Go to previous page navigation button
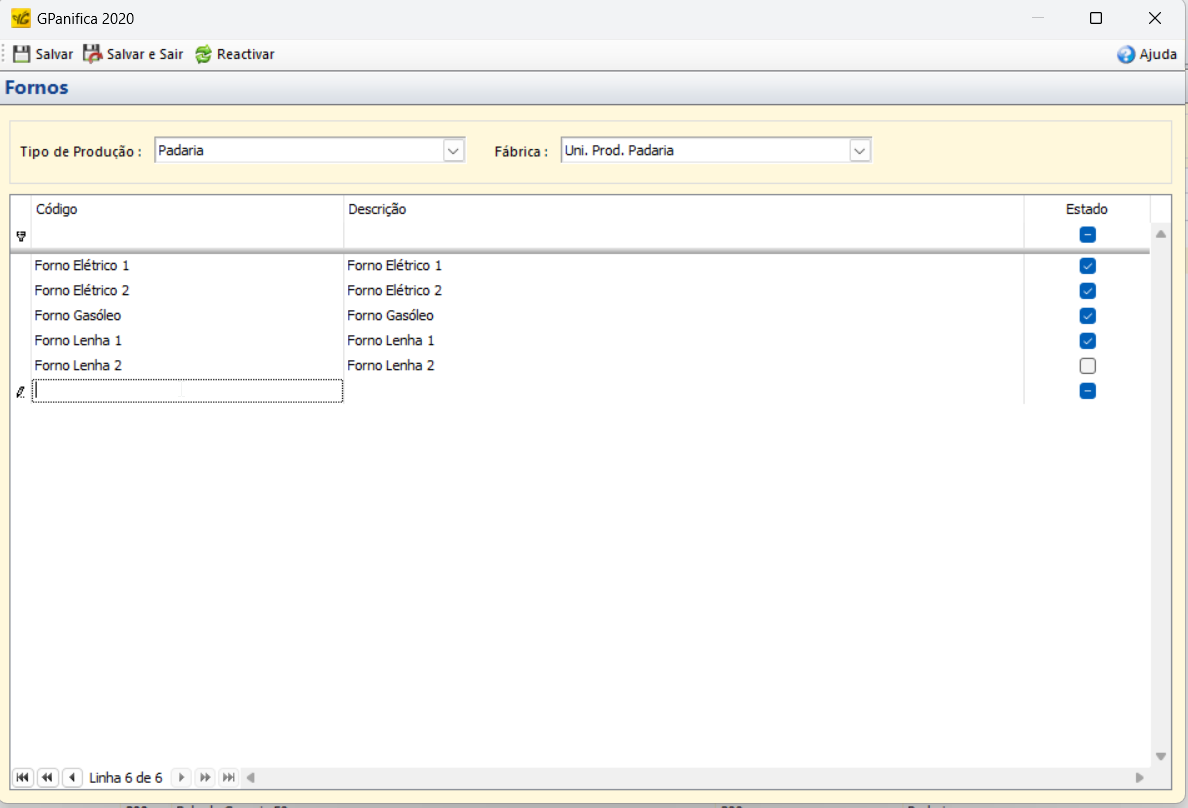The image size is (1188, 808). click(47, 777)
